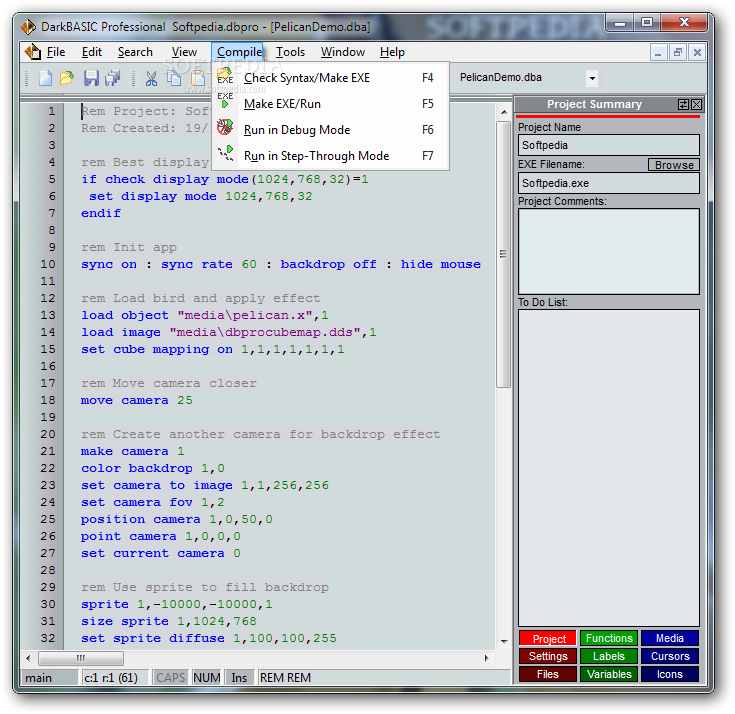Viewport: 735px width, 714px height.
Task: Click the horizontal scrollbar thumb
Action: pyautogui.click(x=81, y=658)
